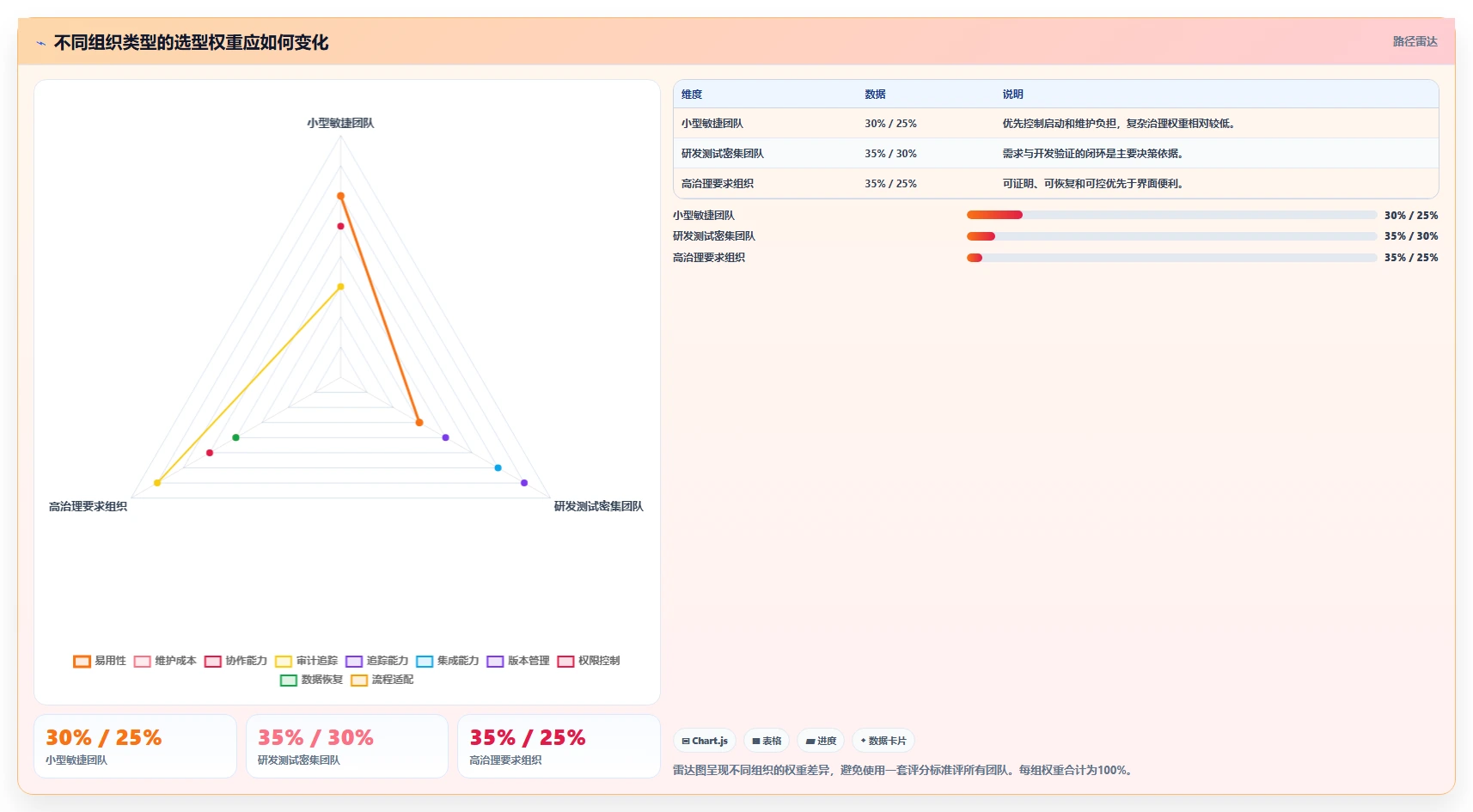
Task: Click the 表格 tag
Action: click(x=767, y=741)
